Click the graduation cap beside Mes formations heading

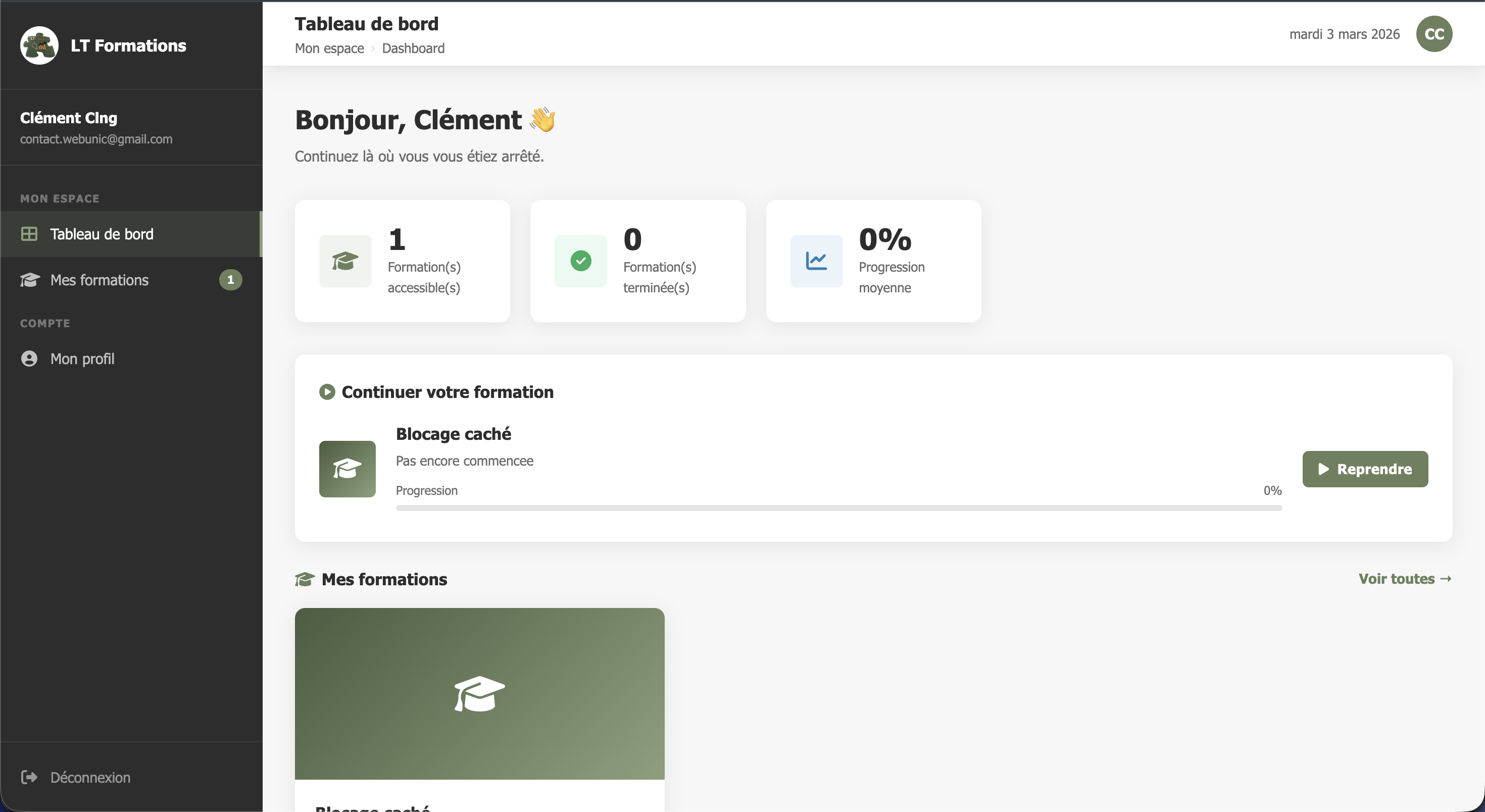(305, 579)
